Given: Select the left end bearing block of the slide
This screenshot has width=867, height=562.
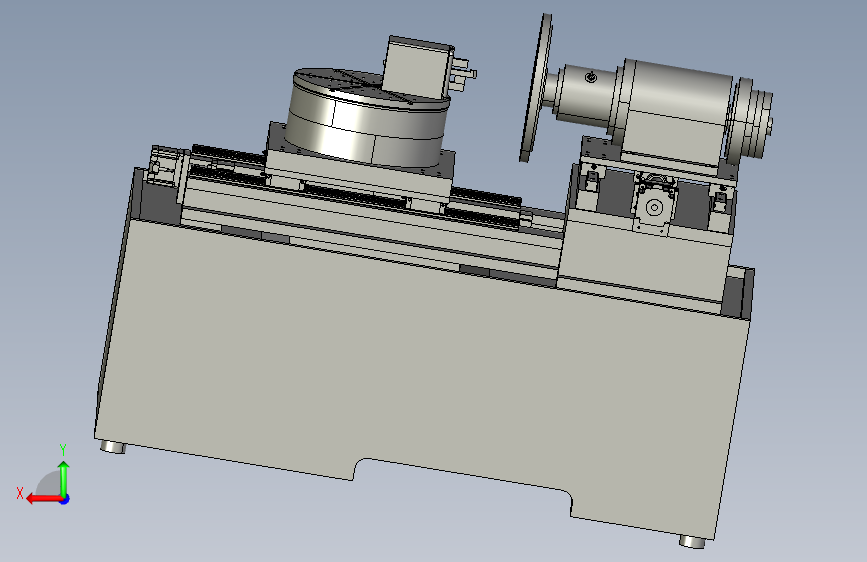Looking at the screenshot, I should (x=164, y=167).
